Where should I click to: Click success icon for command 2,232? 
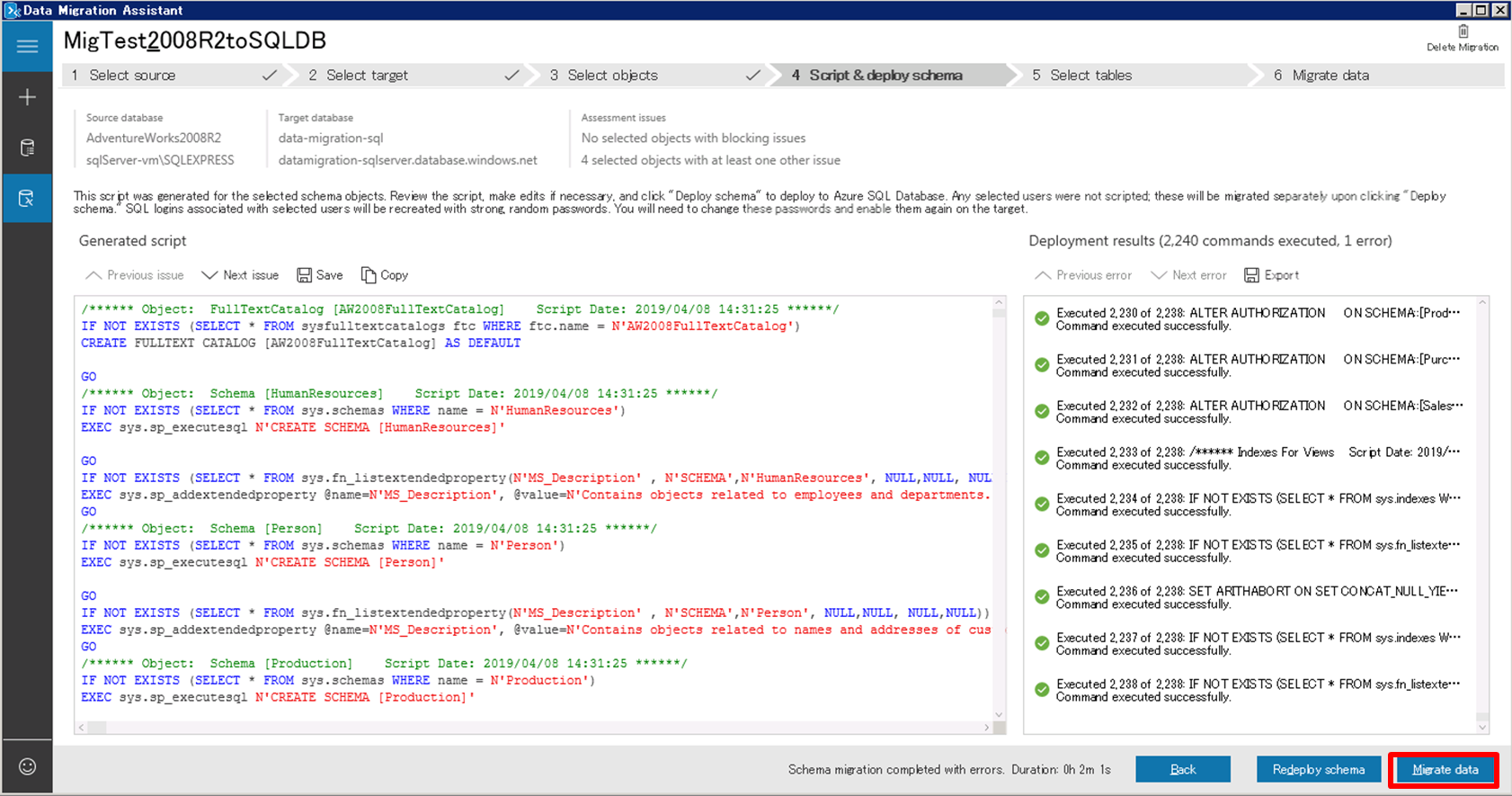click(x=1042, y=411)
